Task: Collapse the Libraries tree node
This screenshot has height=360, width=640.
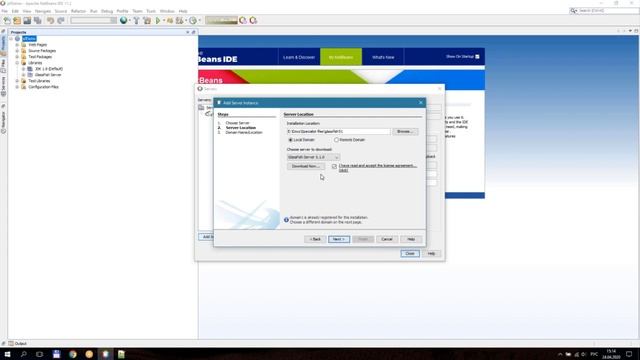Action: (17, 63)
